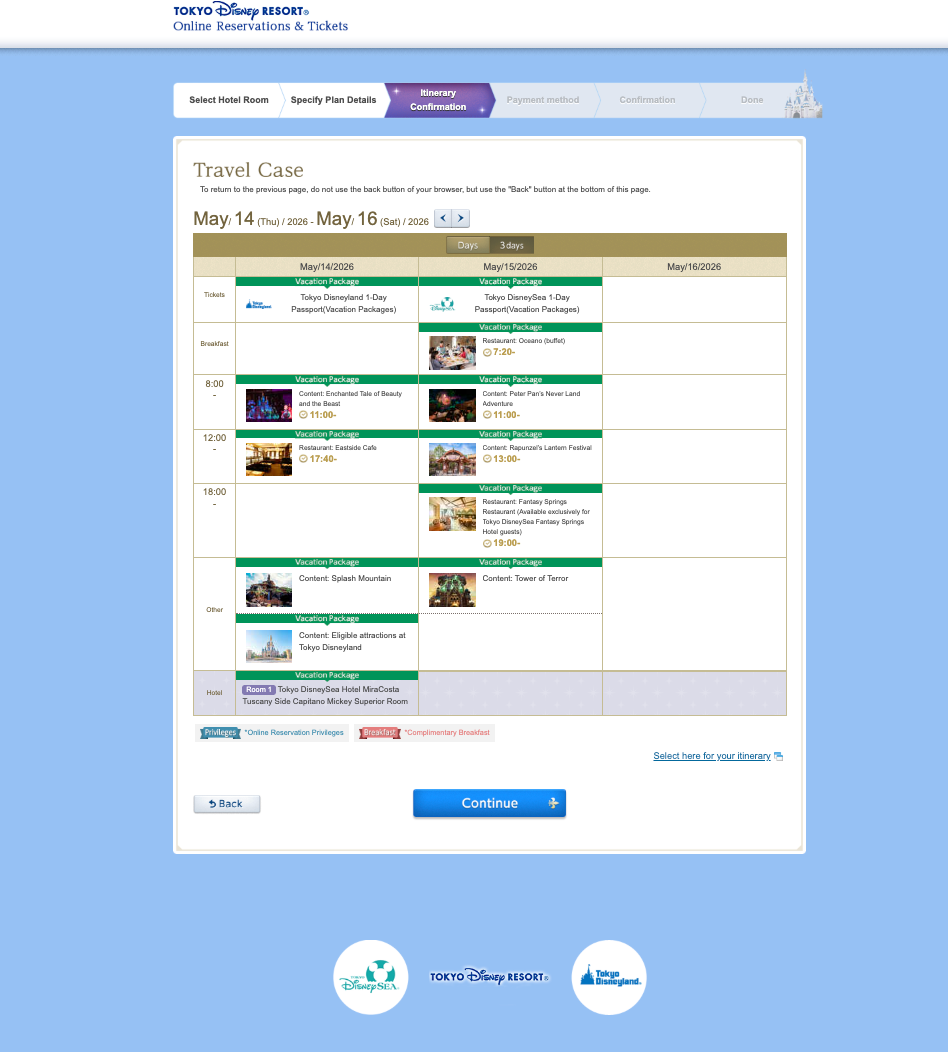948x1052 pixels.
Task: Open Rapunzel's Lantern Festival thumbnail
Action: (452, 460)
